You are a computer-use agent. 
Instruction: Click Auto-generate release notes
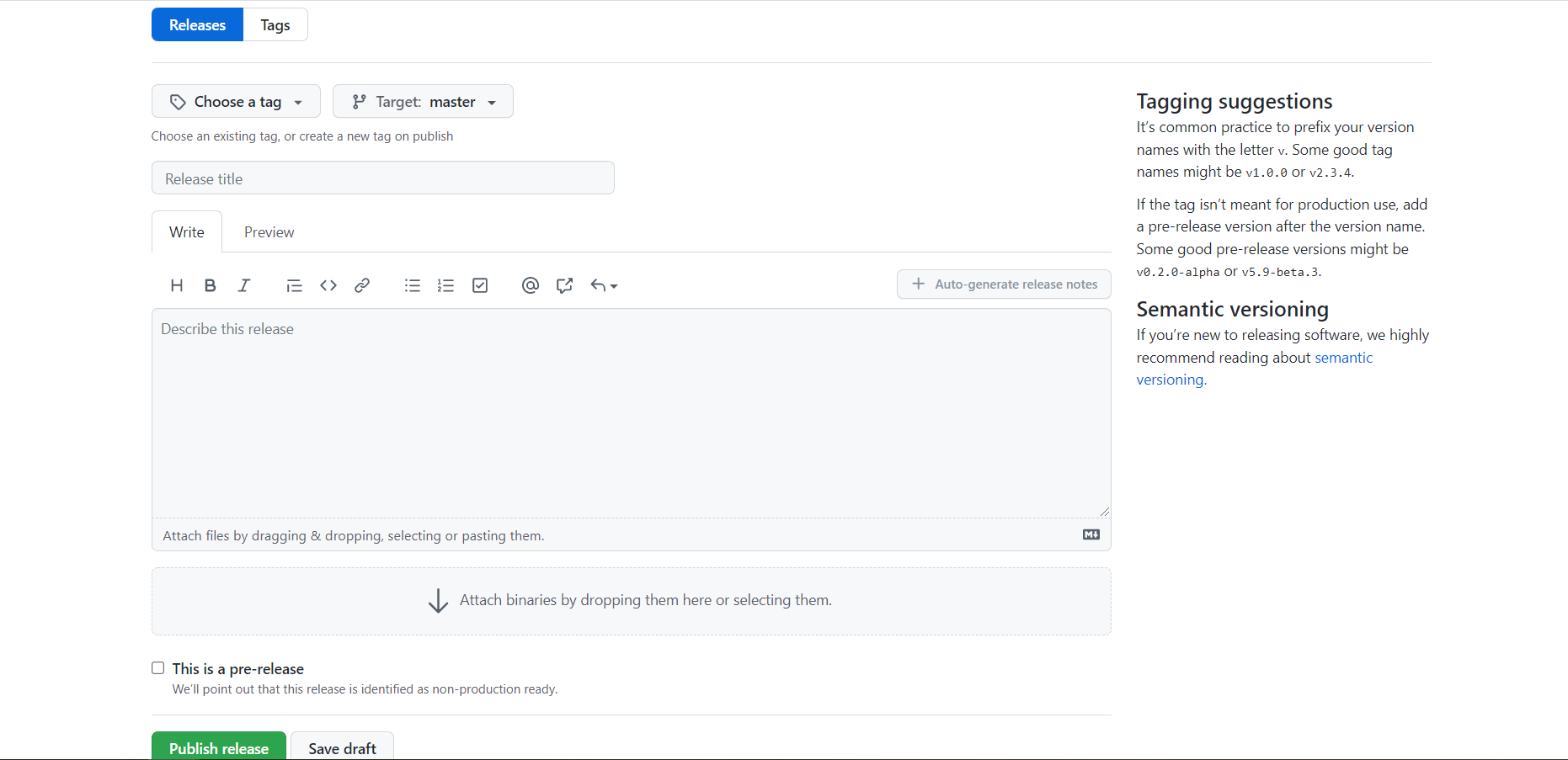pyautogui.click(x=1003, y=284)
